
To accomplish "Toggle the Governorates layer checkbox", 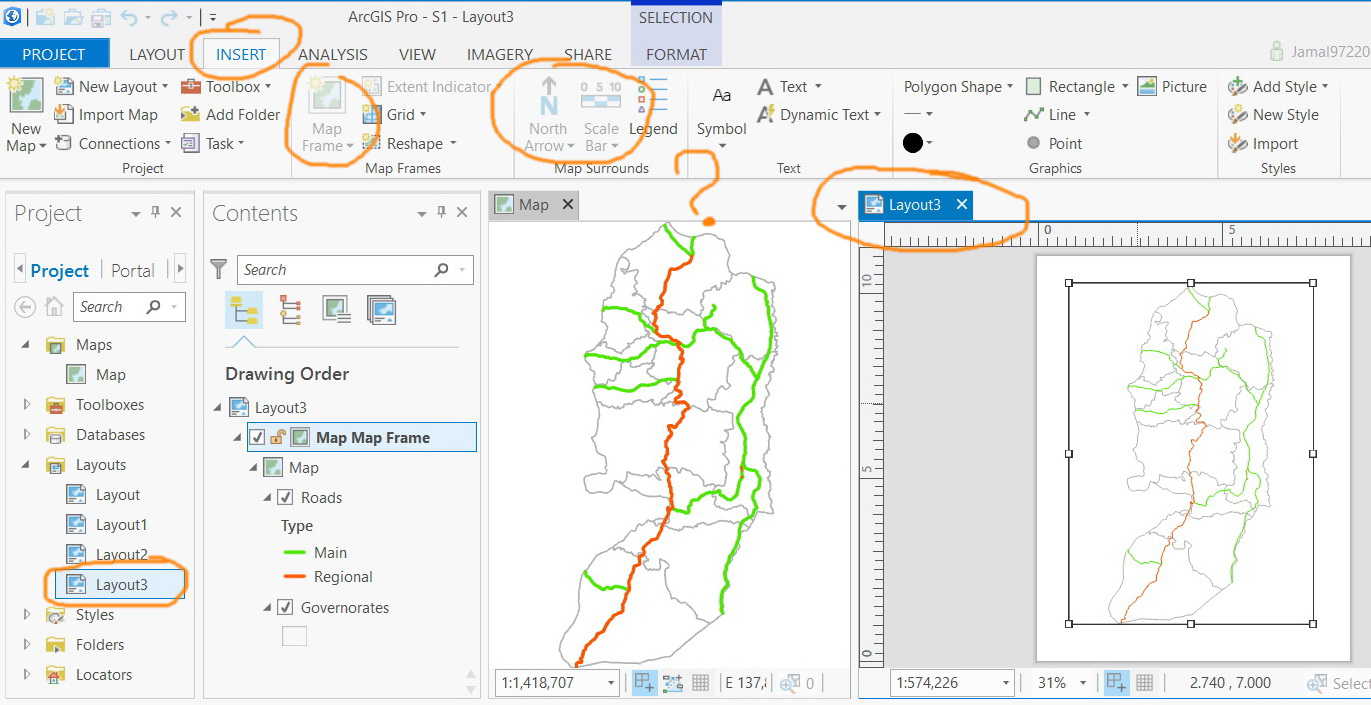I will click(285, 607).
